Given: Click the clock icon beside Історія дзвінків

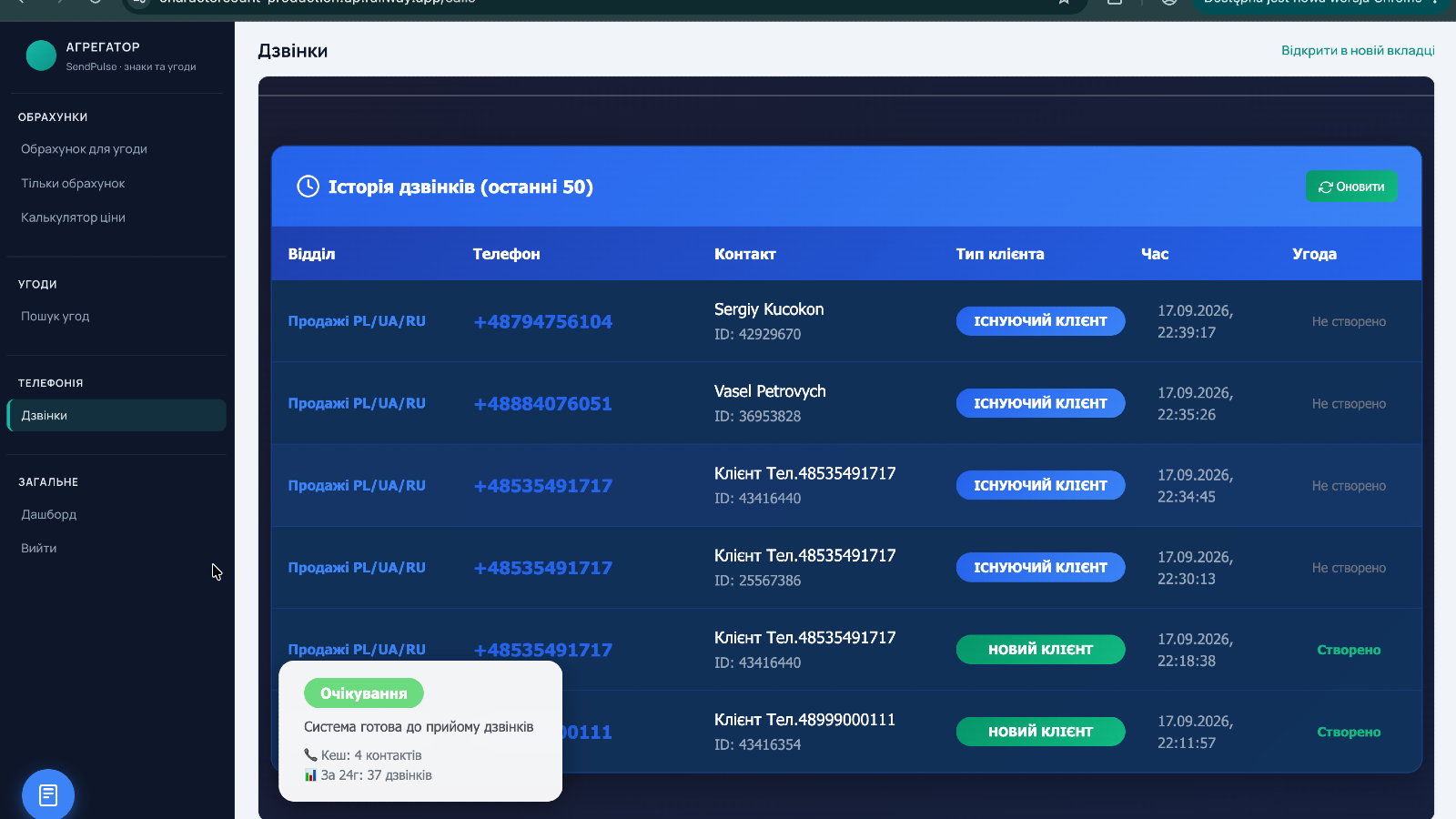Looking at the screenshot, I should [308, 187].
